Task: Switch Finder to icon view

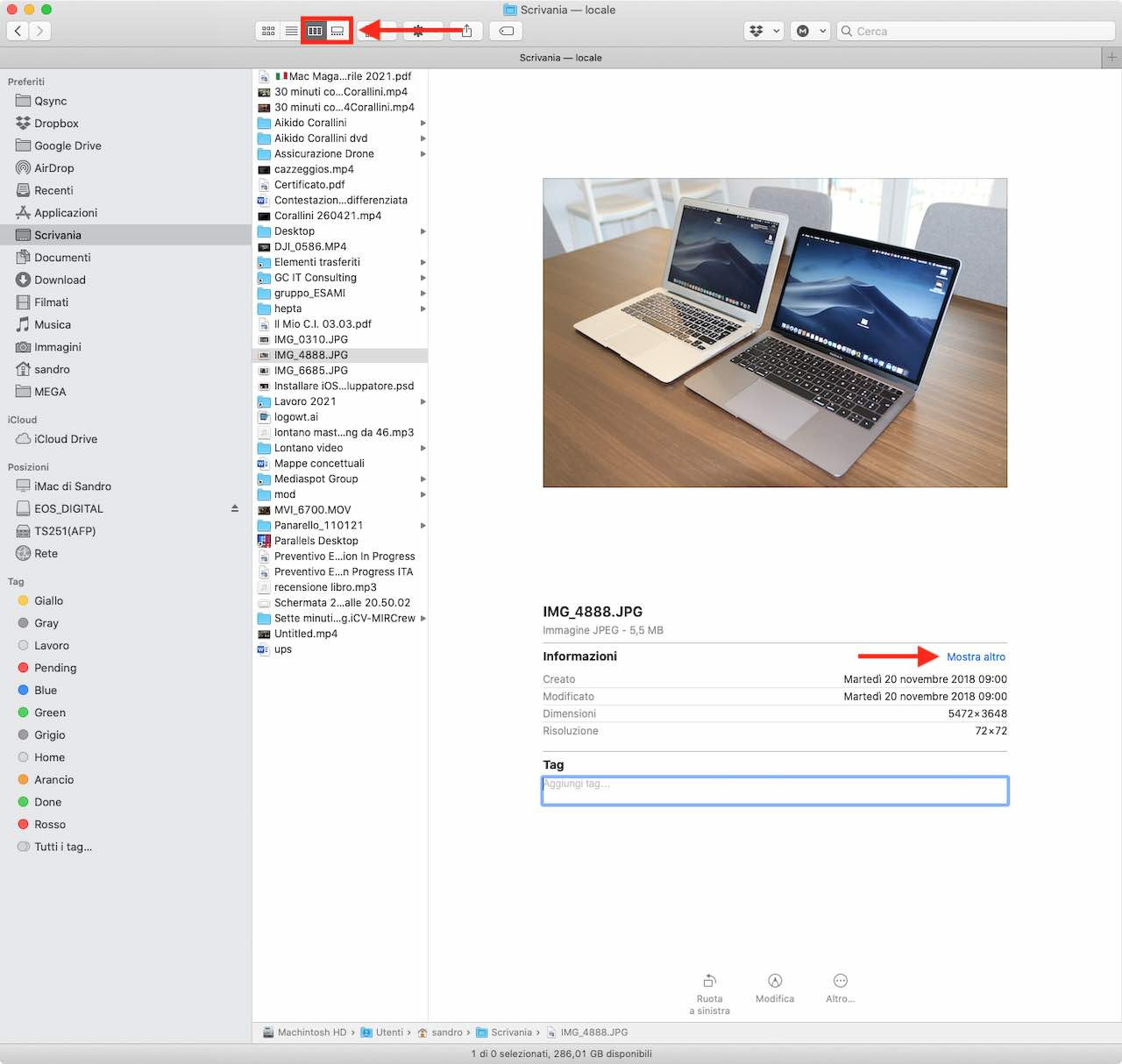Action: click(x=268, y=31)
